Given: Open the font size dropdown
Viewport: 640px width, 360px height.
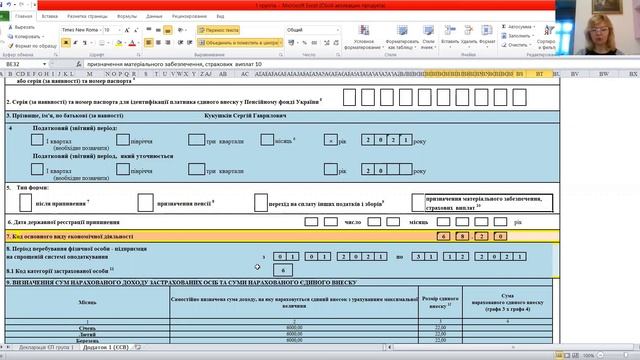Looking at the screenshot, I should [x=119, y=30].
